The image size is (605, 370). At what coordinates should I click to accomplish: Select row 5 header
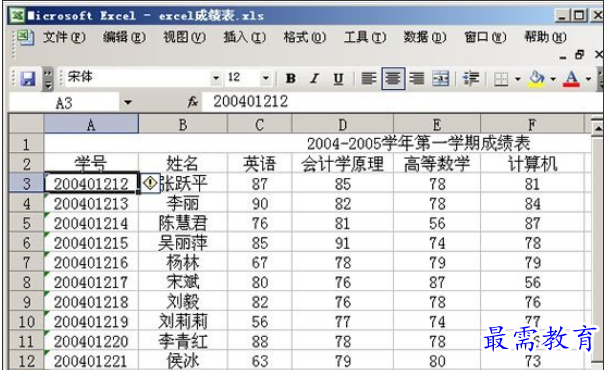click(x=26, y=223)
